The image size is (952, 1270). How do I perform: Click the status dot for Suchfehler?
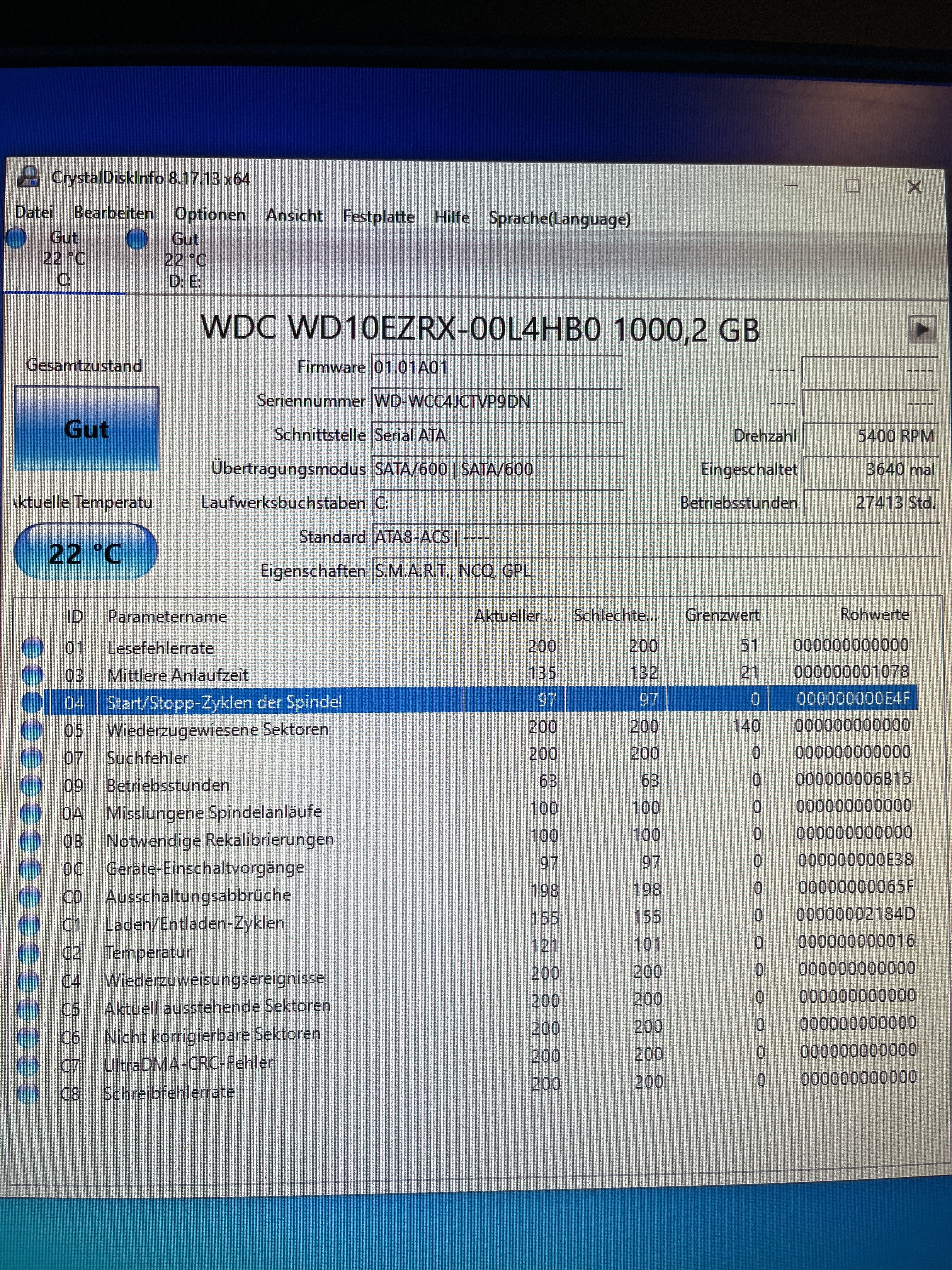click(x=31, y=757)
